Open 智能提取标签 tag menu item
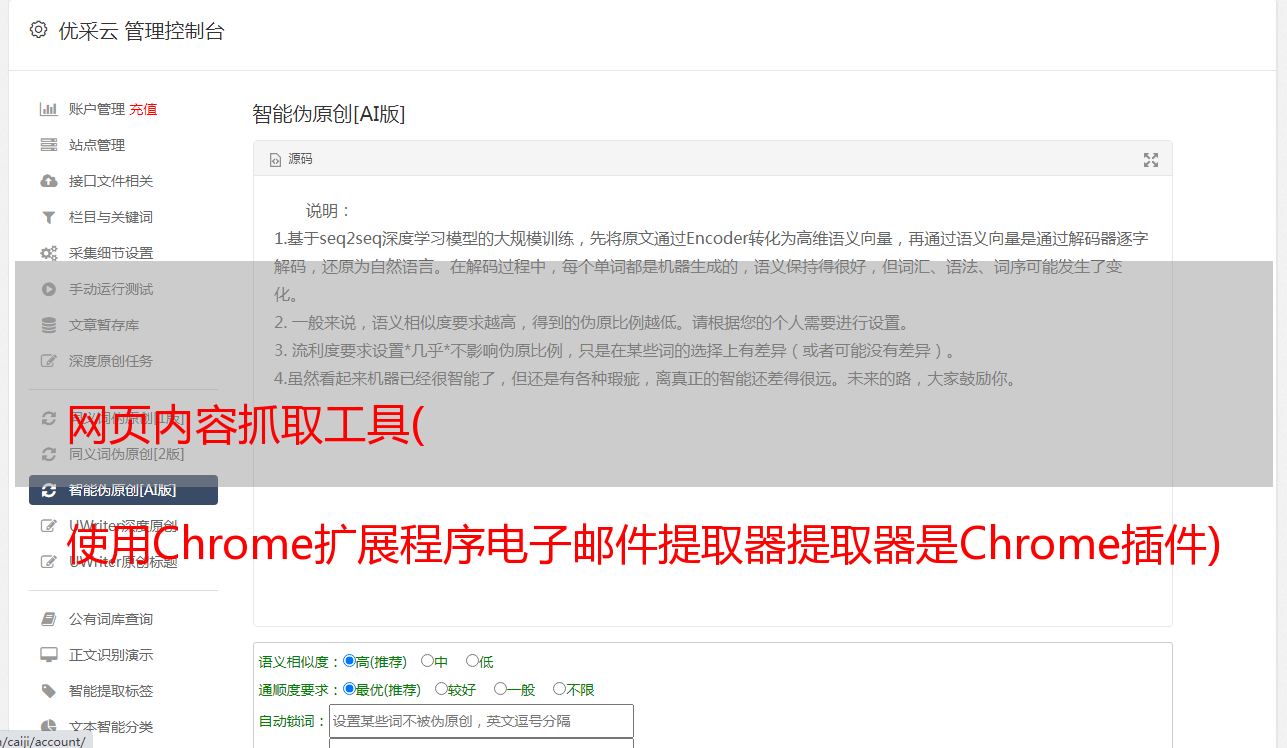 (111, 691)
